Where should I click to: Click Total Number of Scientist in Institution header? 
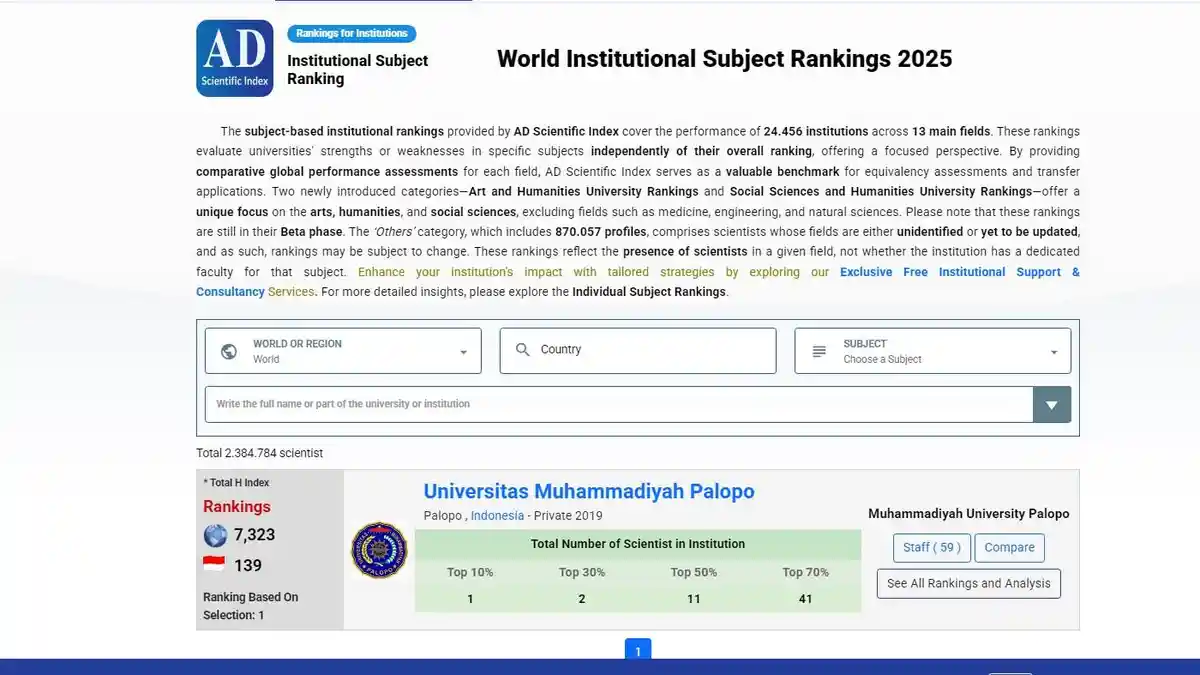[638, 544]
